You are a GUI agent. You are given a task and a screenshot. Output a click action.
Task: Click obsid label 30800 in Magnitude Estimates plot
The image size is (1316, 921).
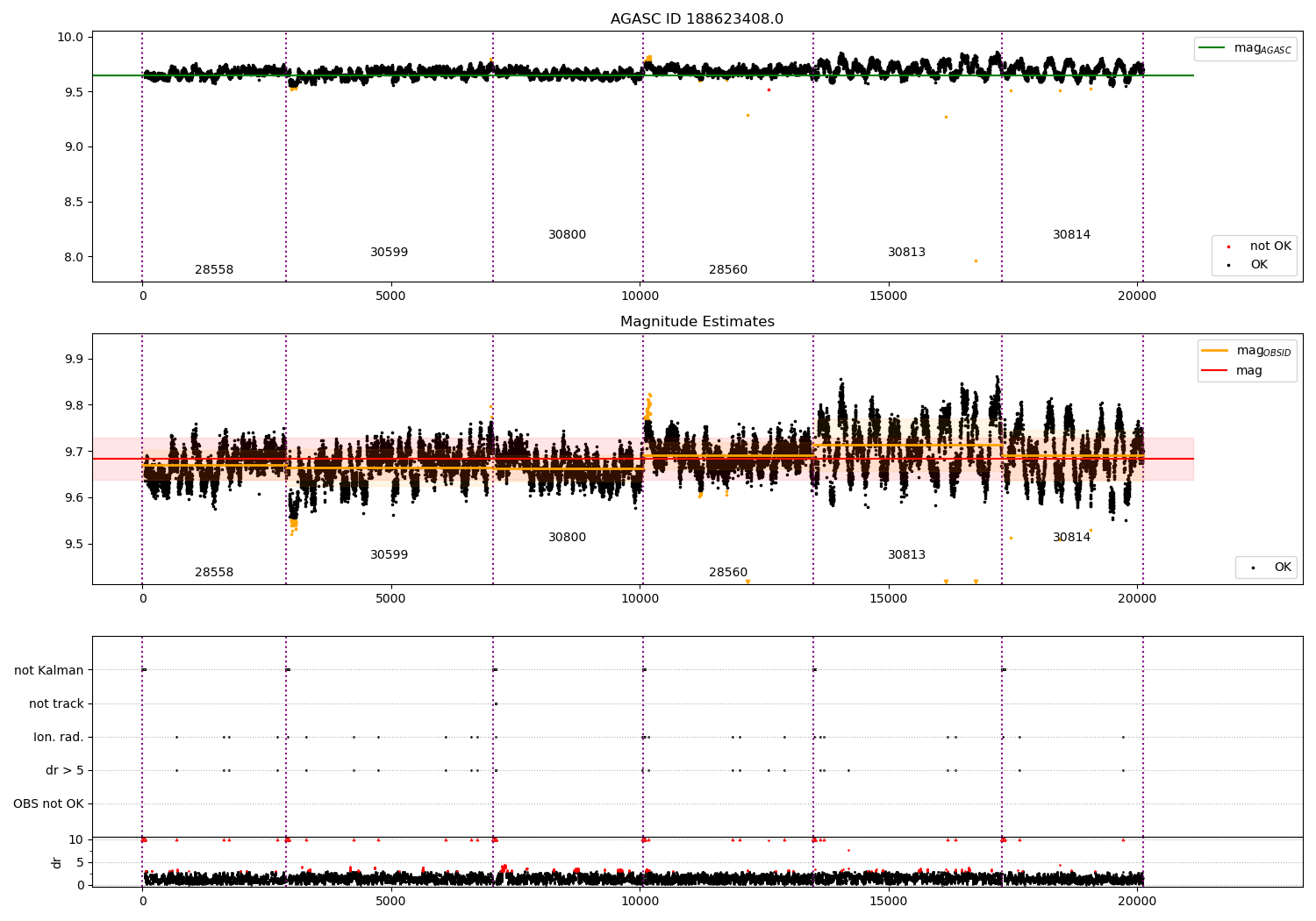click(567, 538)
